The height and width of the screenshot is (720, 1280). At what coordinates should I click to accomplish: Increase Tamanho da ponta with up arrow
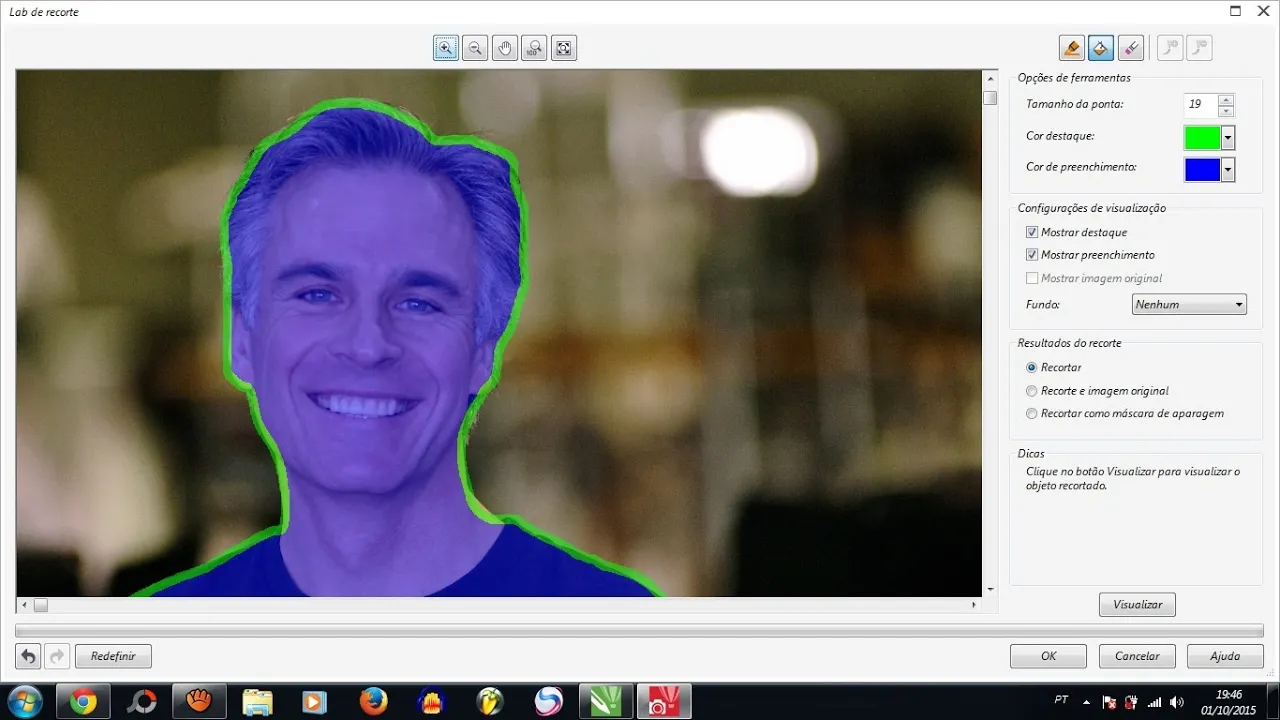coord(1226,99)
